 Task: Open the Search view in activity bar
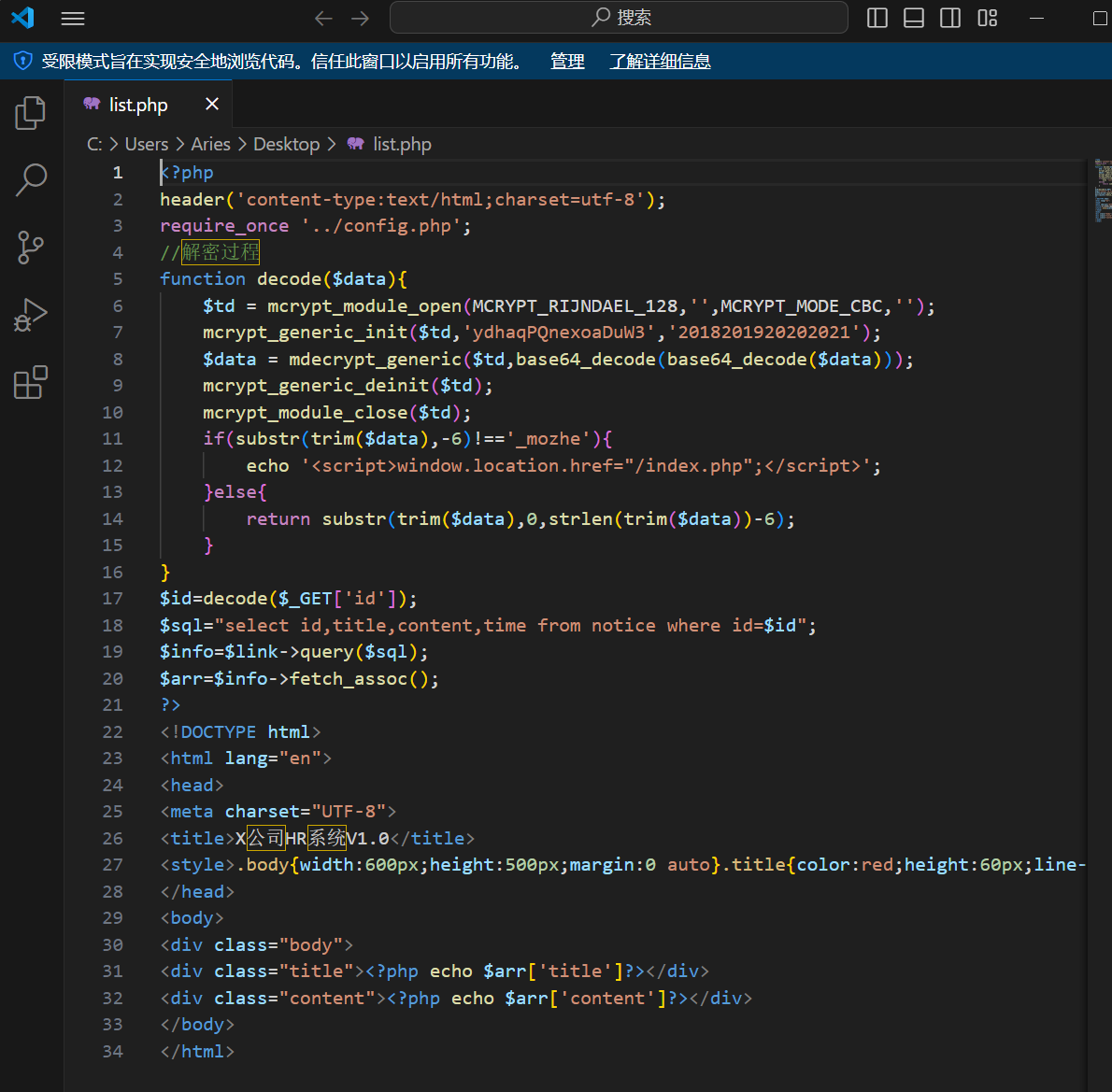(31, 180)
